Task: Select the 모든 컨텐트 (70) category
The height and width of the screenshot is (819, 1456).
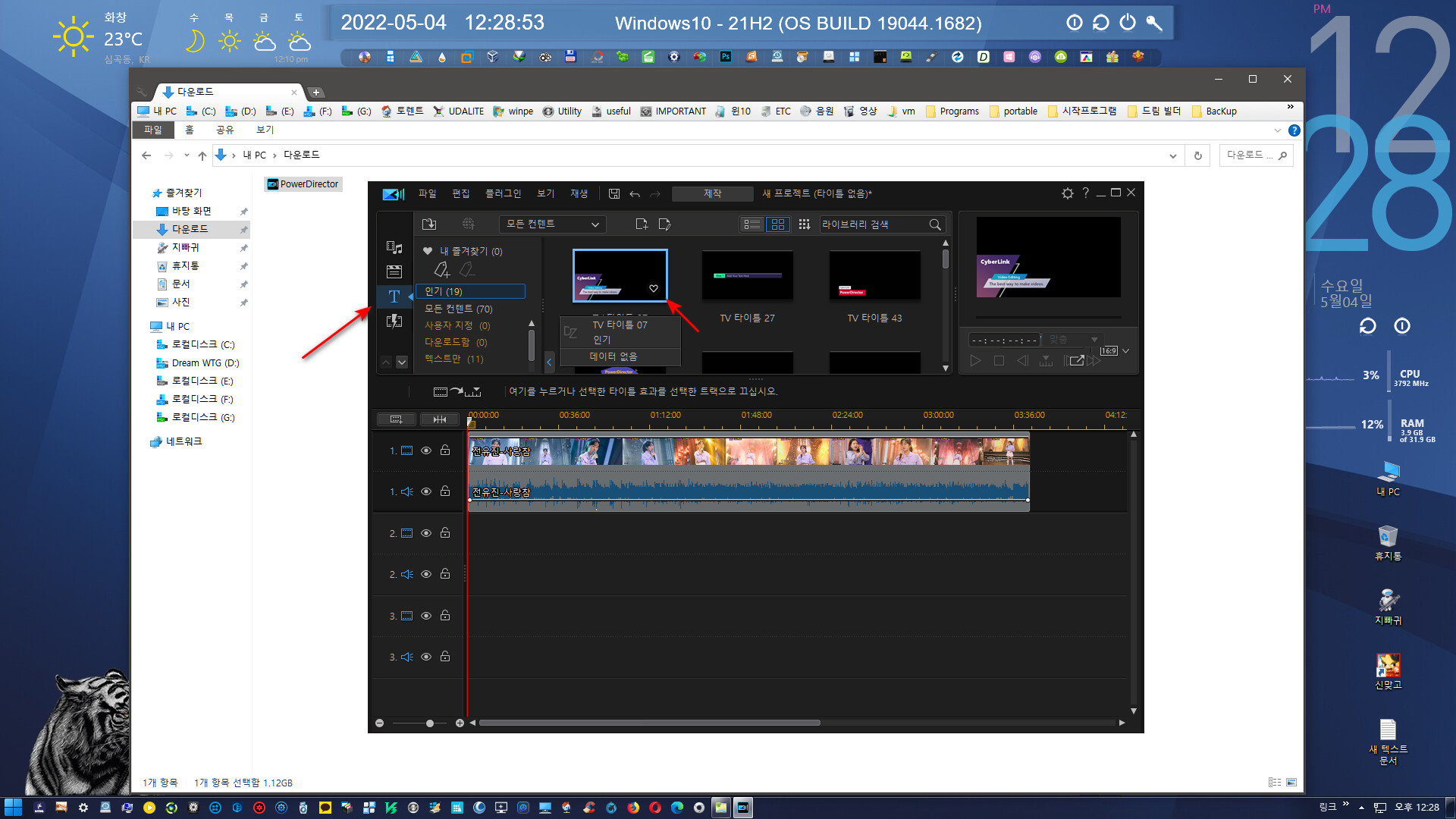Action: tap(459, 309)
